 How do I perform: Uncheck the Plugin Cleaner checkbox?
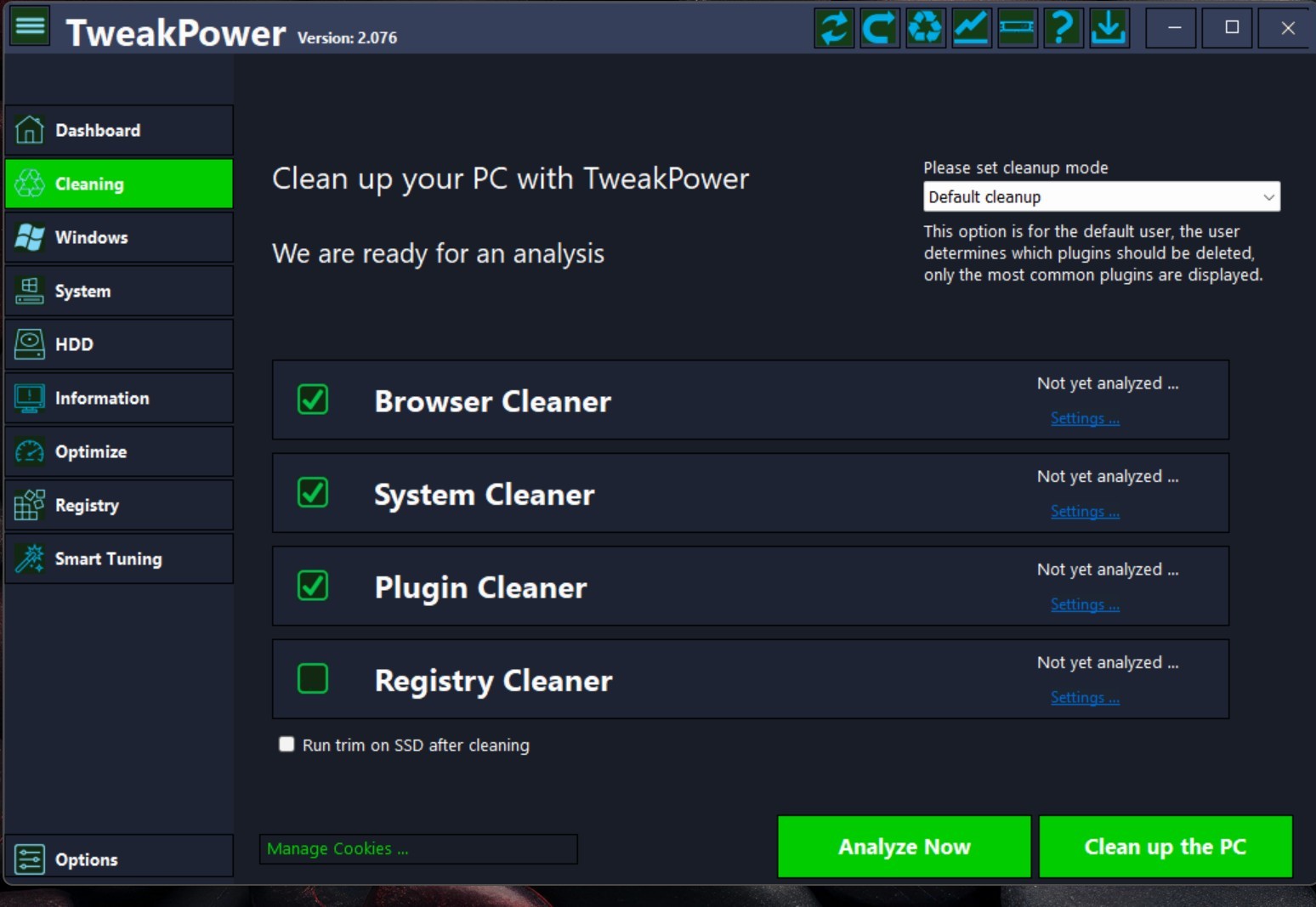coord(313,586)
